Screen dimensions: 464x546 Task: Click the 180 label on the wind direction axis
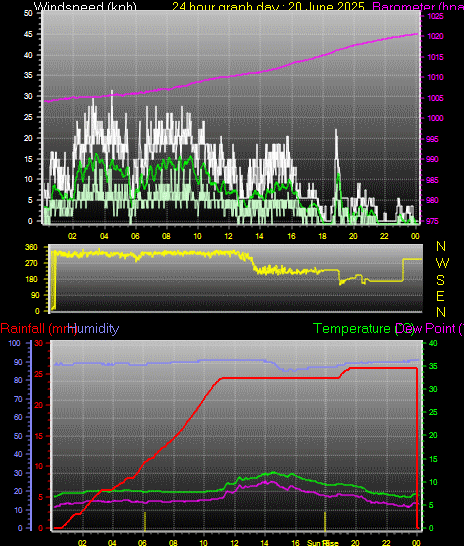(x=31, y=279)
